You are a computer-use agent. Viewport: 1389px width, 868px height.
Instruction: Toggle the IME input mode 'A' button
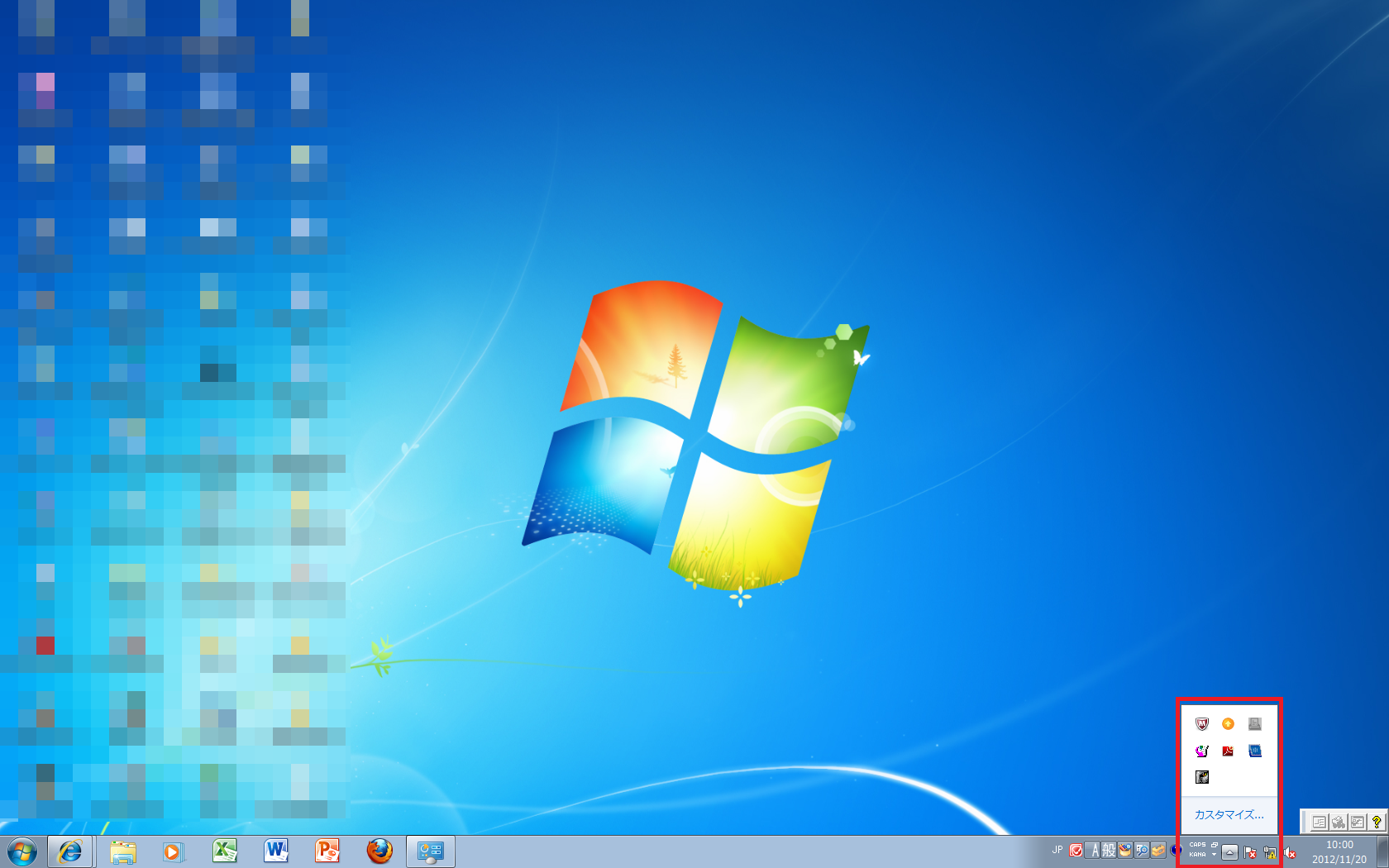tap(1095, 850)
